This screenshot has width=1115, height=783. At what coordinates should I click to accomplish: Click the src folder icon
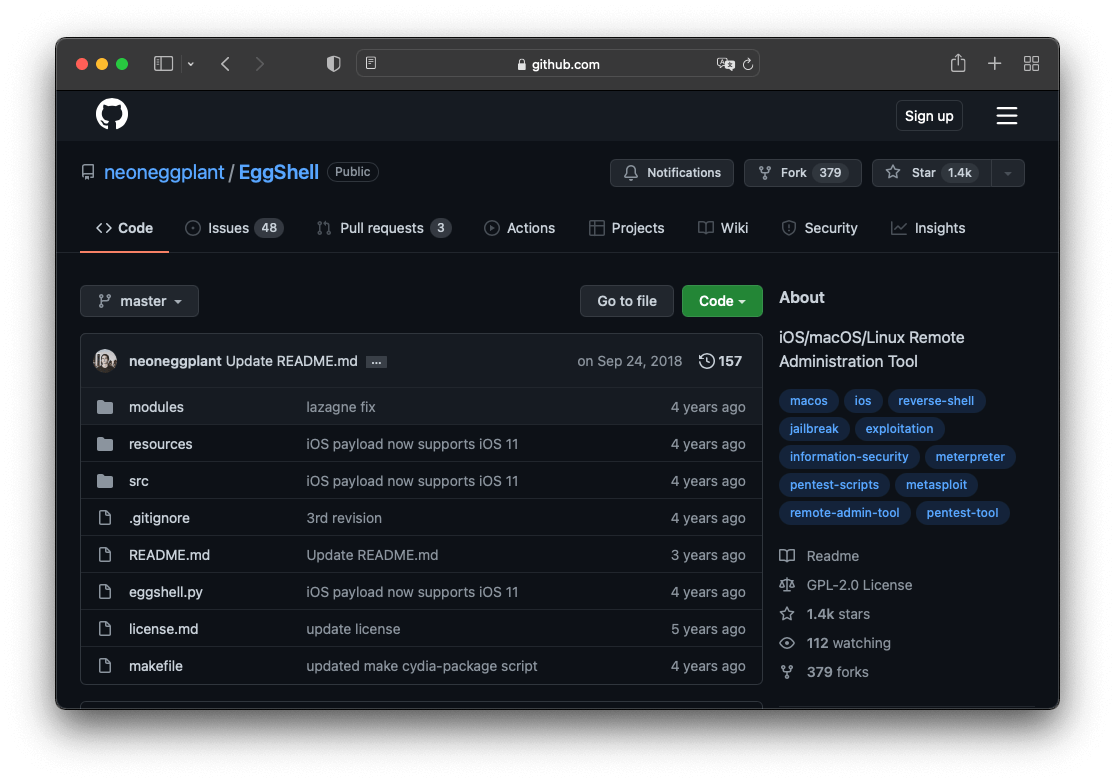pos(105,481)
